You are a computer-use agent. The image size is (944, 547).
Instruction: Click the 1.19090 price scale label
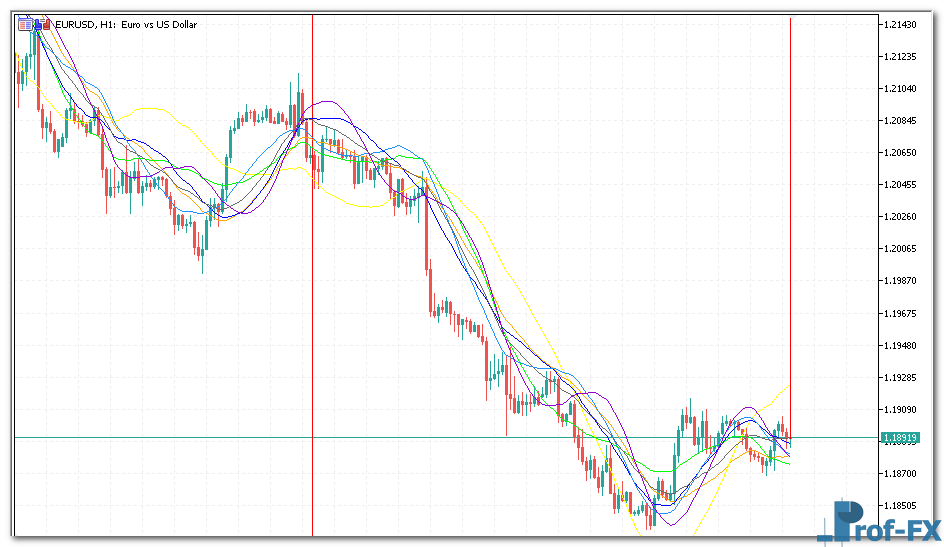(900, 410)
